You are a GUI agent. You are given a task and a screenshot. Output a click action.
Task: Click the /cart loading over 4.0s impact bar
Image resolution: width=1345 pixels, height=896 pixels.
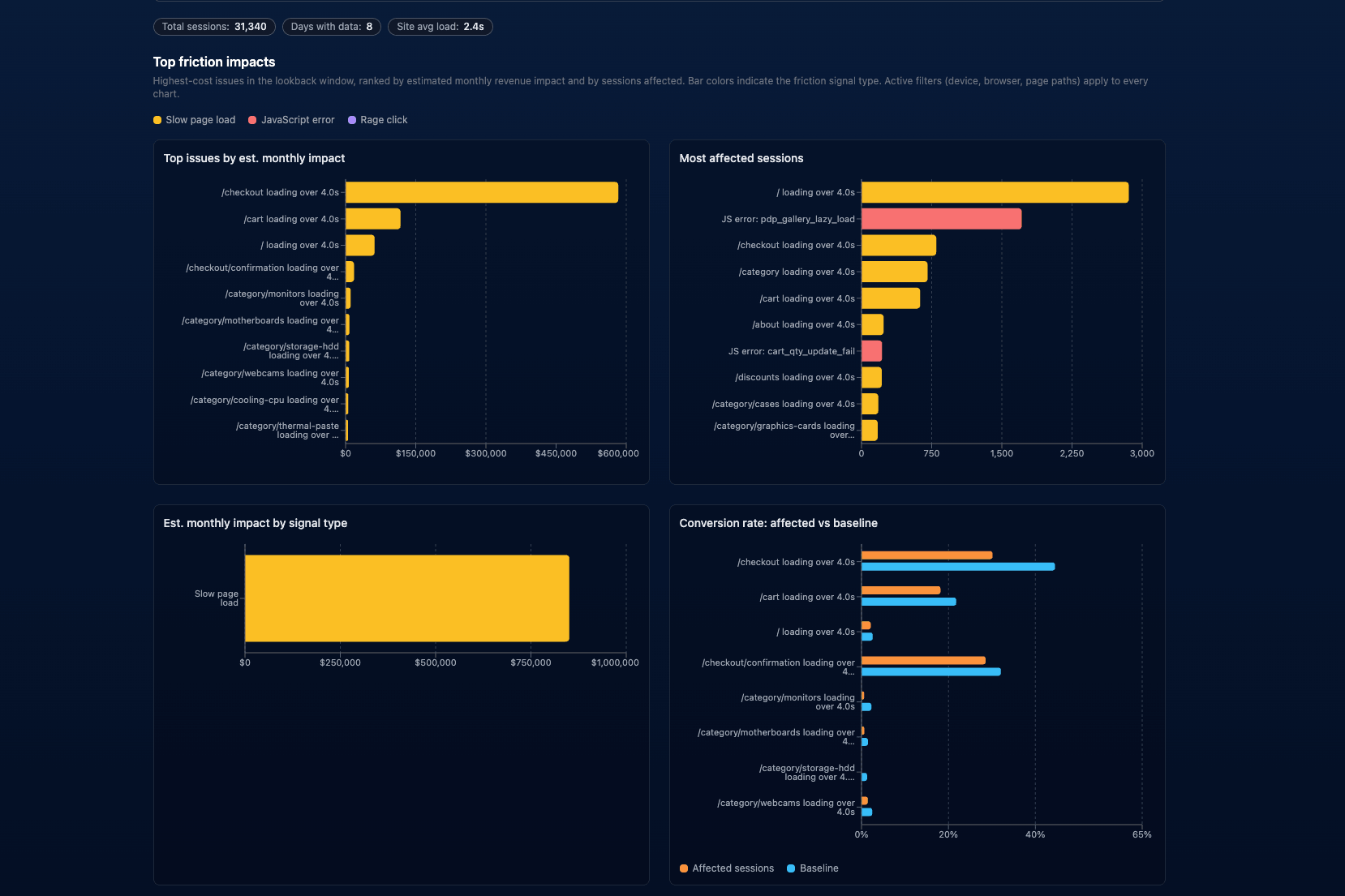pyautogui.click(x=373, y=219)
